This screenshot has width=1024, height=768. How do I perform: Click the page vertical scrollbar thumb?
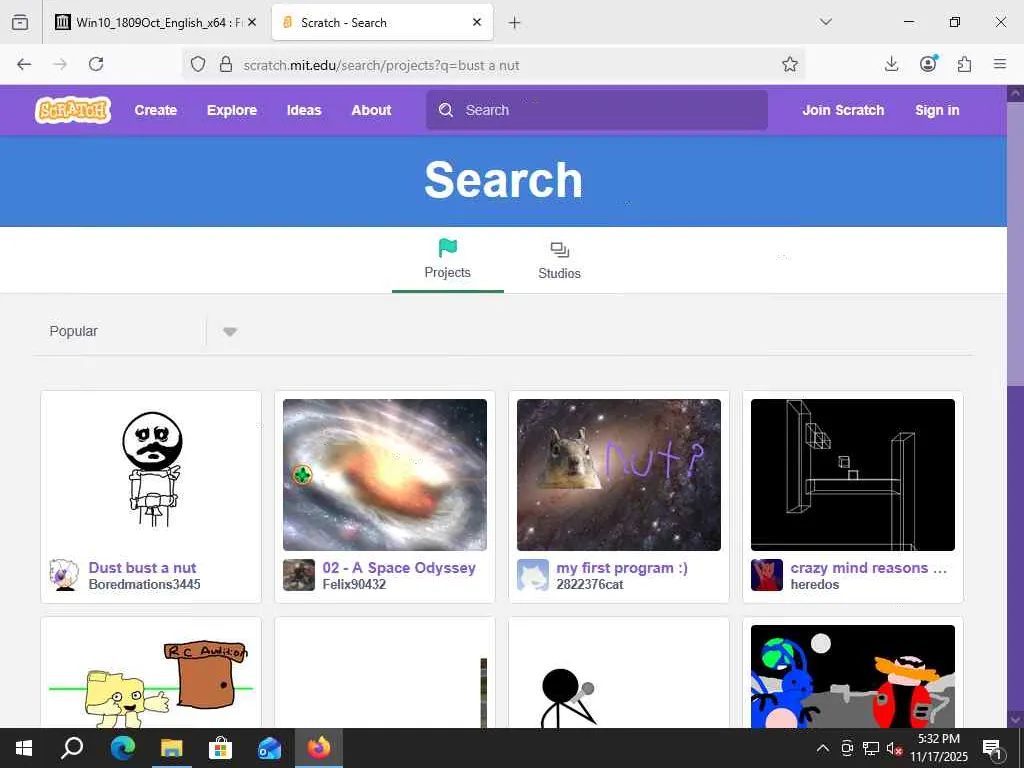coord(1015,243)
